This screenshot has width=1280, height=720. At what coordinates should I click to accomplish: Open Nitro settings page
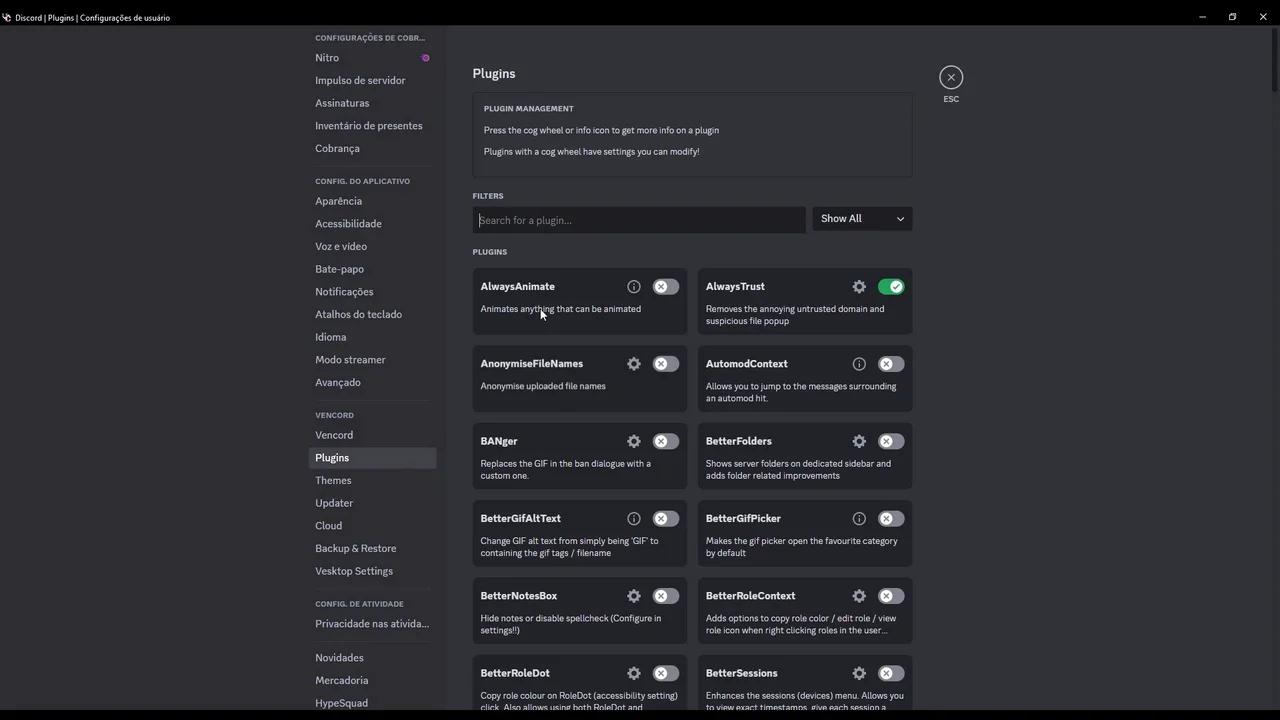tap(373, 58)
